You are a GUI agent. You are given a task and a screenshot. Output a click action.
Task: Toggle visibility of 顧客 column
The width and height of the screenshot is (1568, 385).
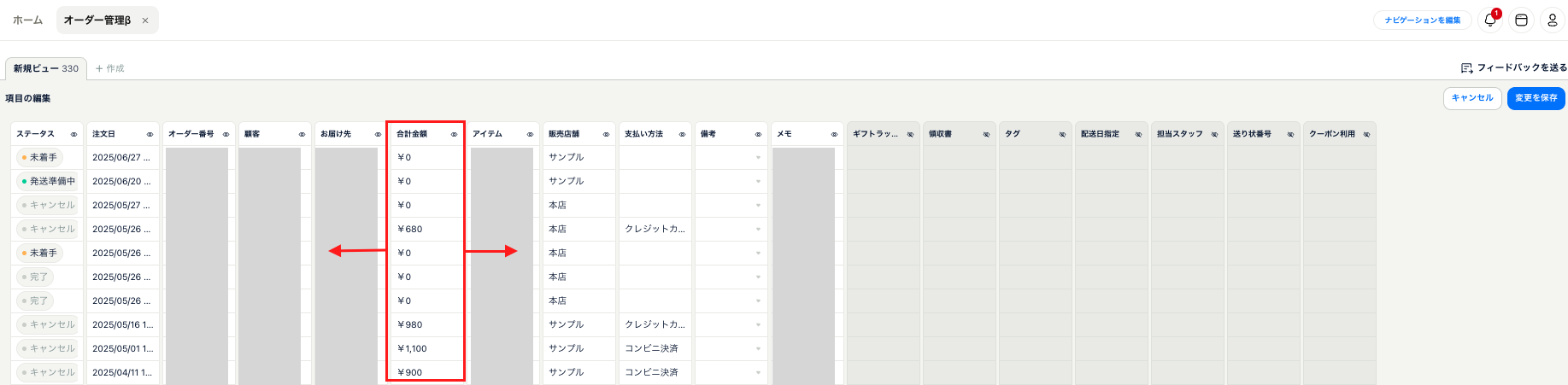click(x=302, y=134)
